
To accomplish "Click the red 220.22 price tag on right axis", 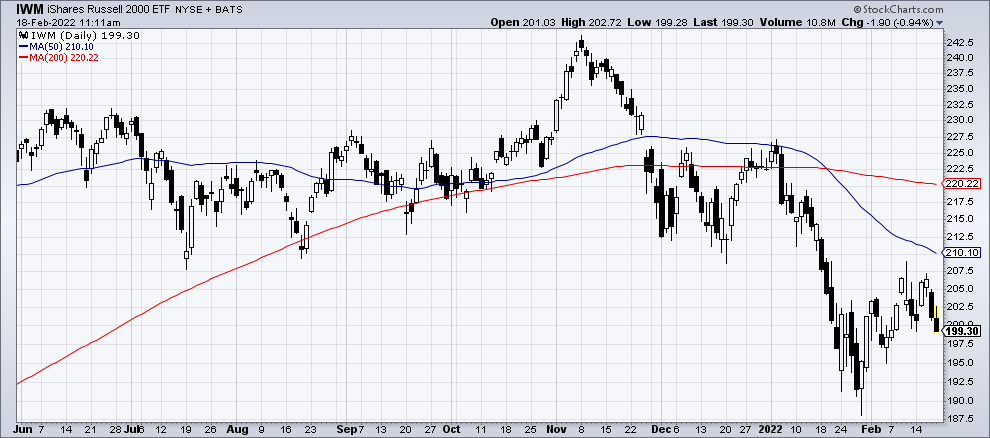I will (962, 184).
